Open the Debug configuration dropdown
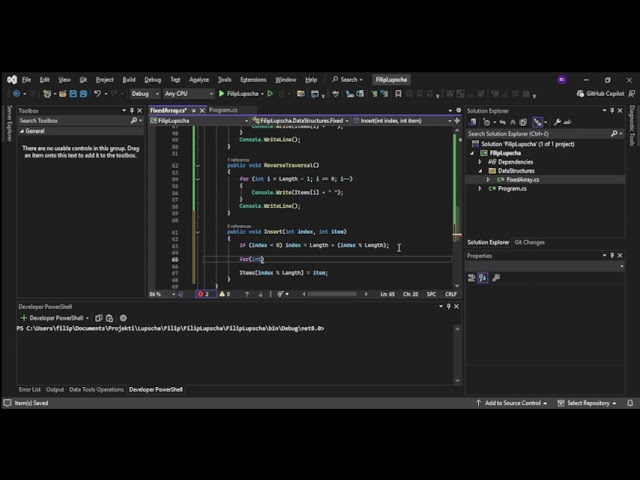The width and height of the screenshot is (640, 480). click(x=145, y=94)
